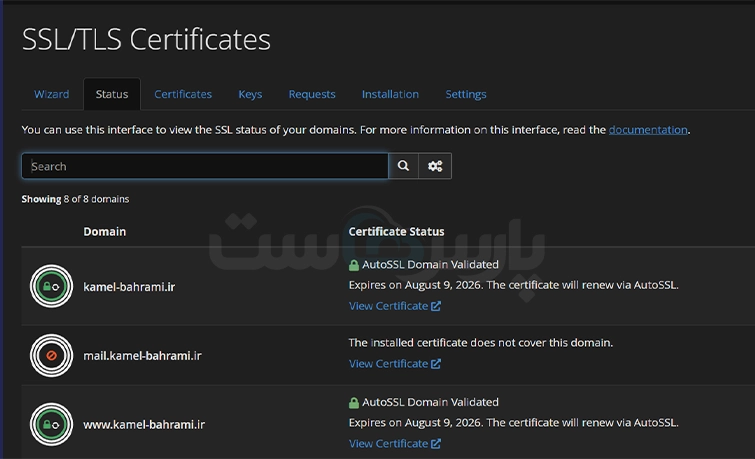Open the Requests tab
The image size is (755, 459).
tap(312, 94)
